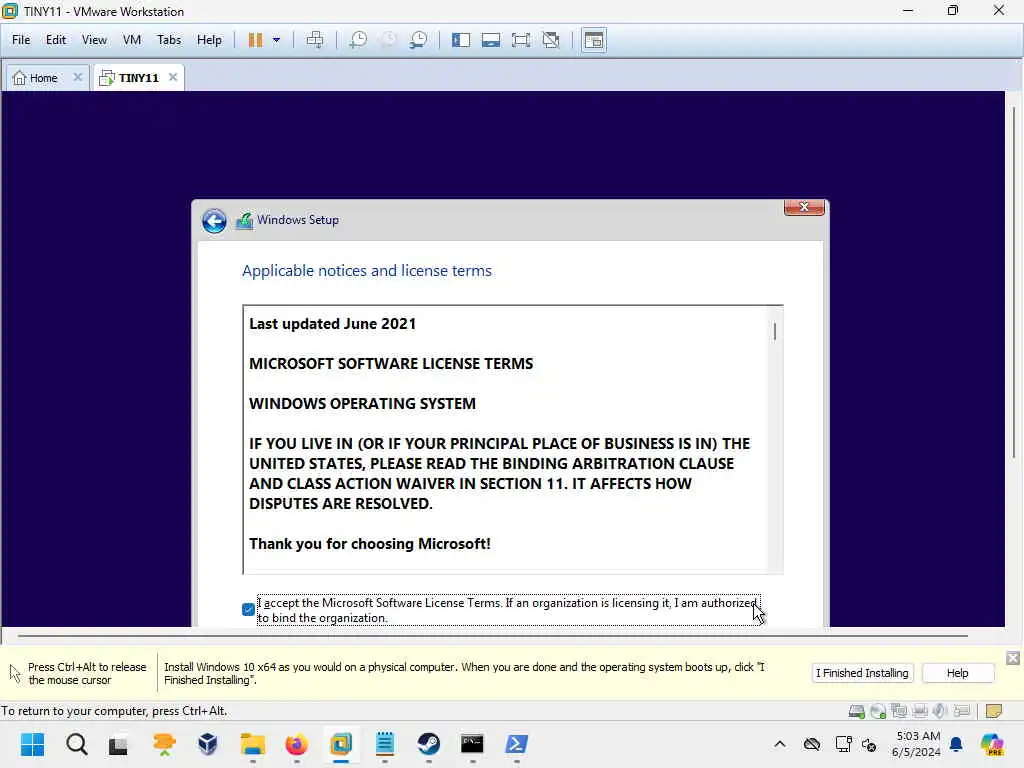Close the TINY11 tab

(173, 77)
